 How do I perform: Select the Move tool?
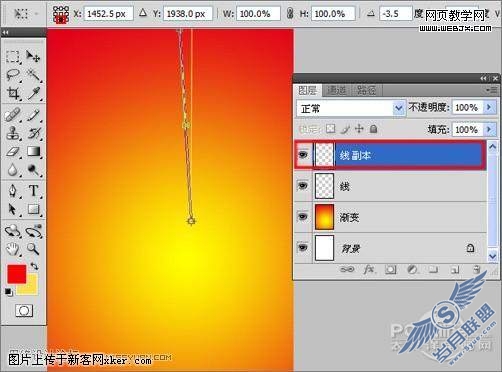pyautogui.click(x=33, y=56)
